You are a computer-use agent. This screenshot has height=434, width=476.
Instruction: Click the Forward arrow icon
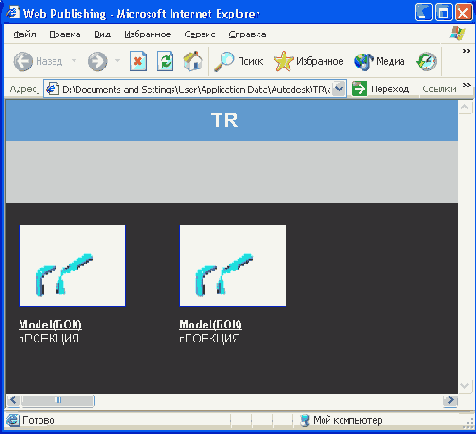[97, 61]
